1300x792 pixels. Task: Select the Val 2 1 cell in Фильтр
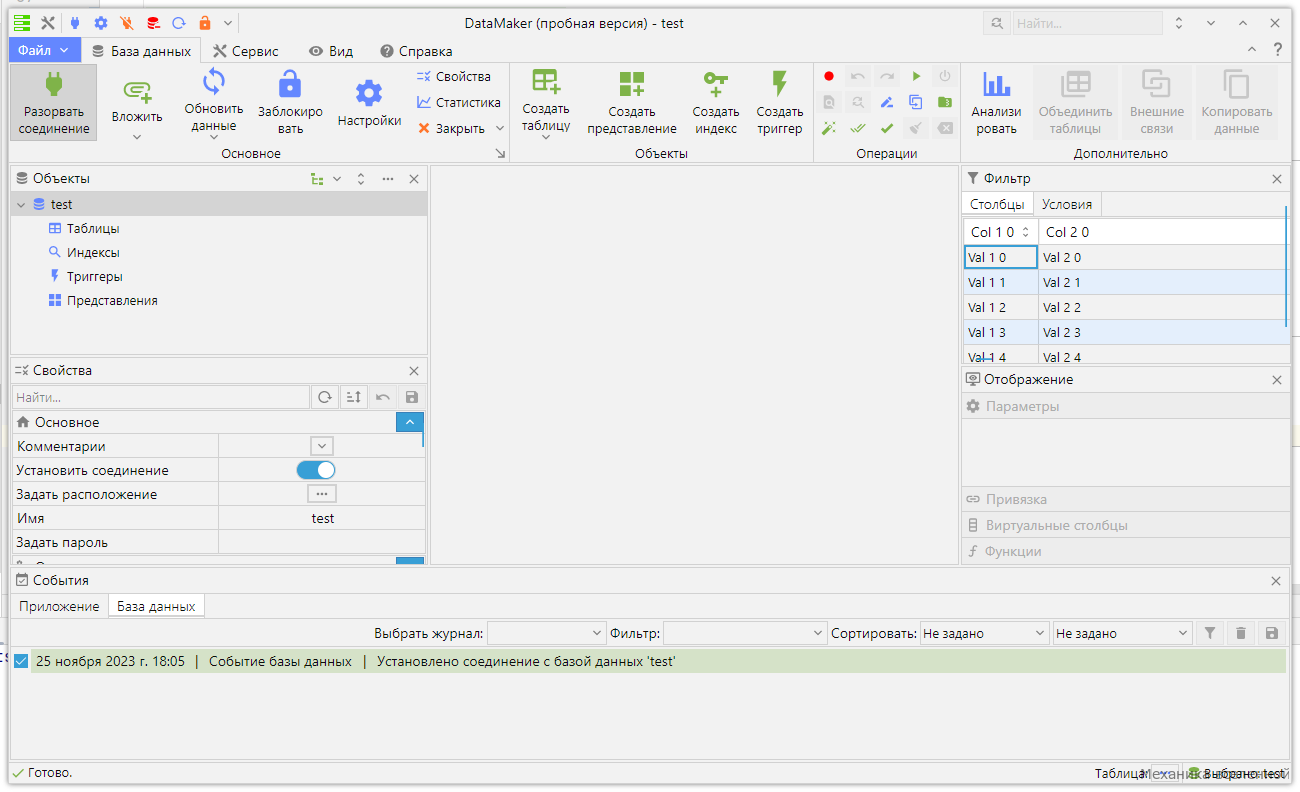coord(1162,282)
